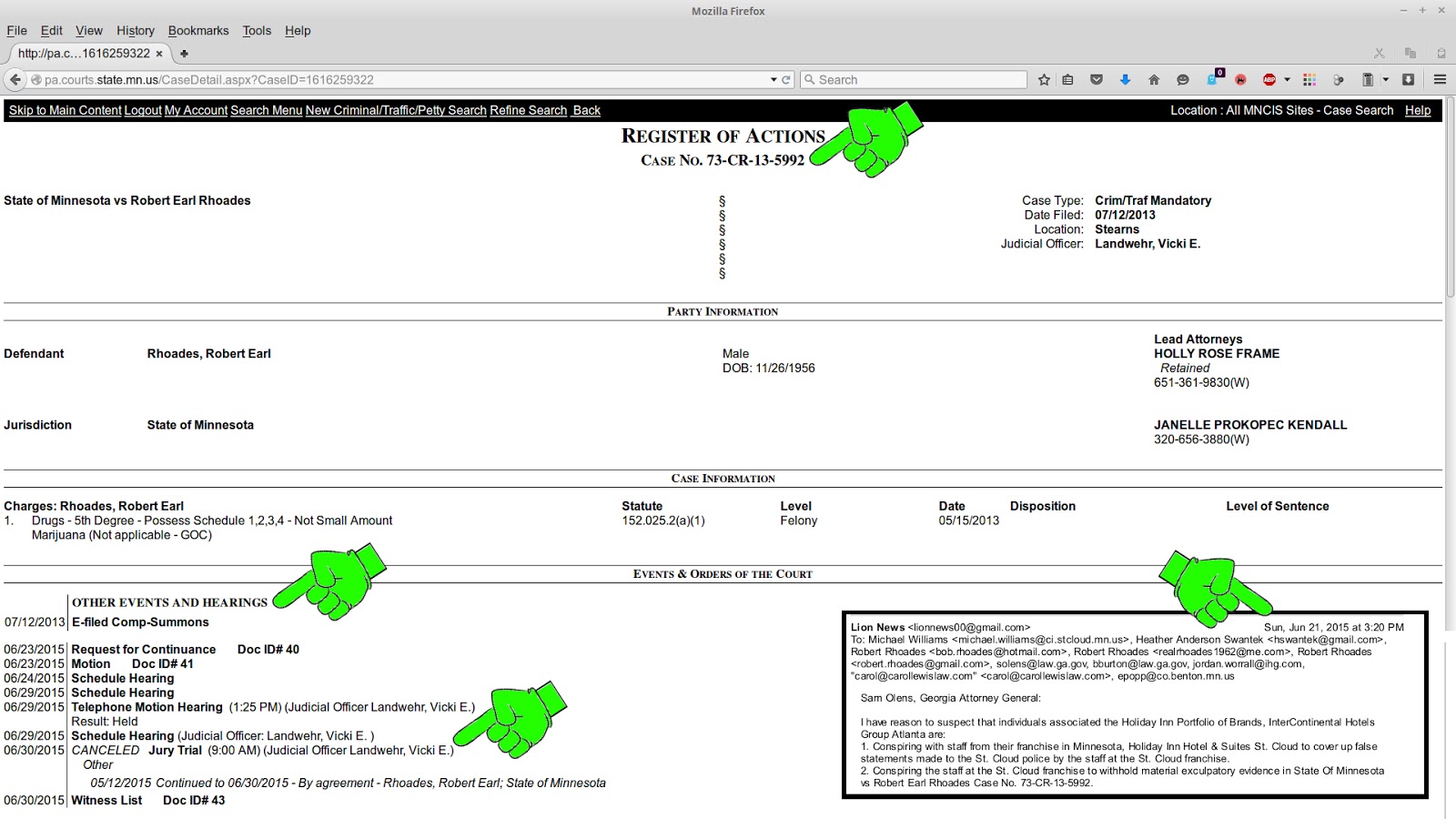
Task: Click the Case No. 73-CR-13-5992 heading
Action: tap(723, 160)
